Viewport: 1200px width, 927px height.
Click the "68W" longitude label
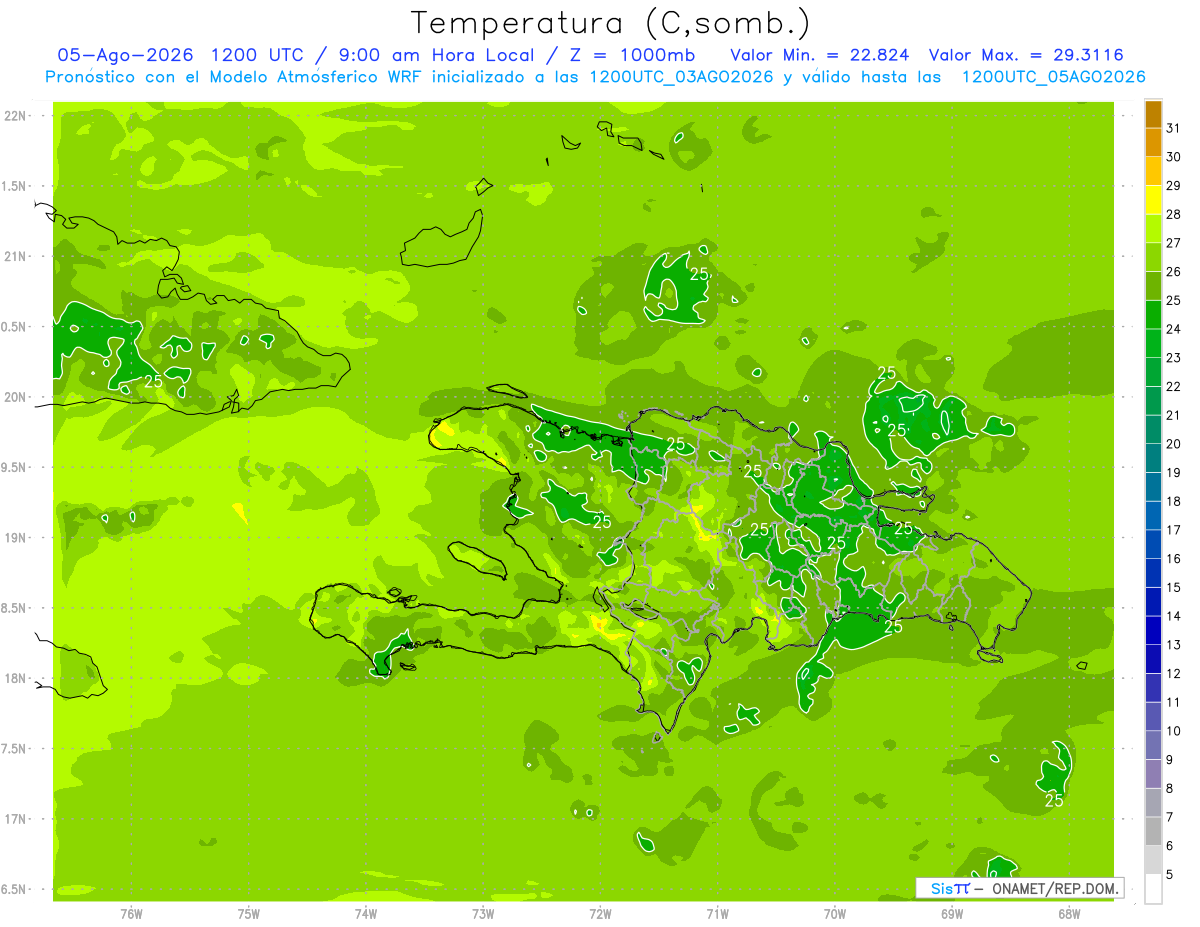(x=1069, y=914)
